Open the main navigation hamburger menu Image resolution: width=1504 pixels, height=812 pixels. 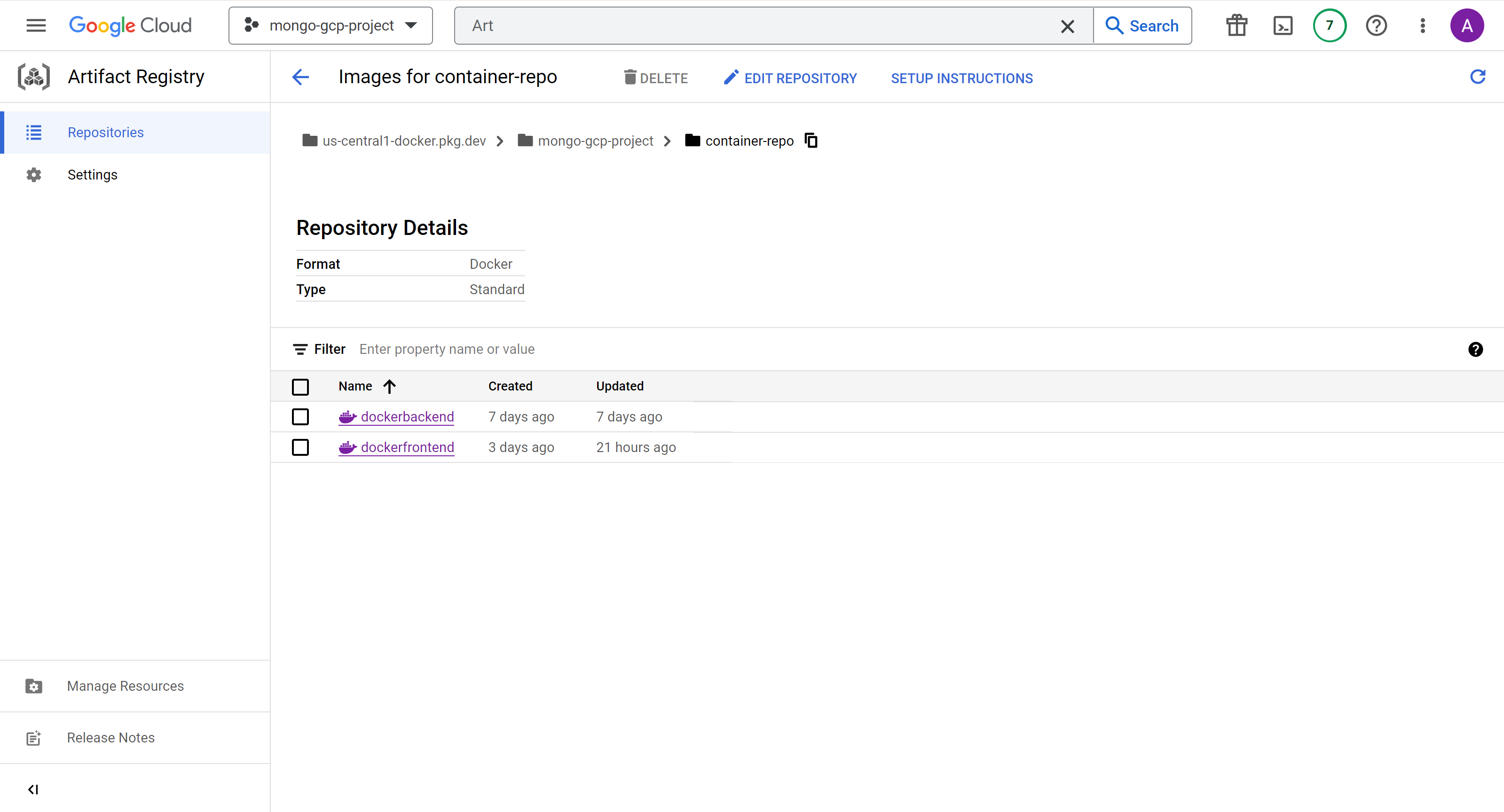[x=36, y=26]
